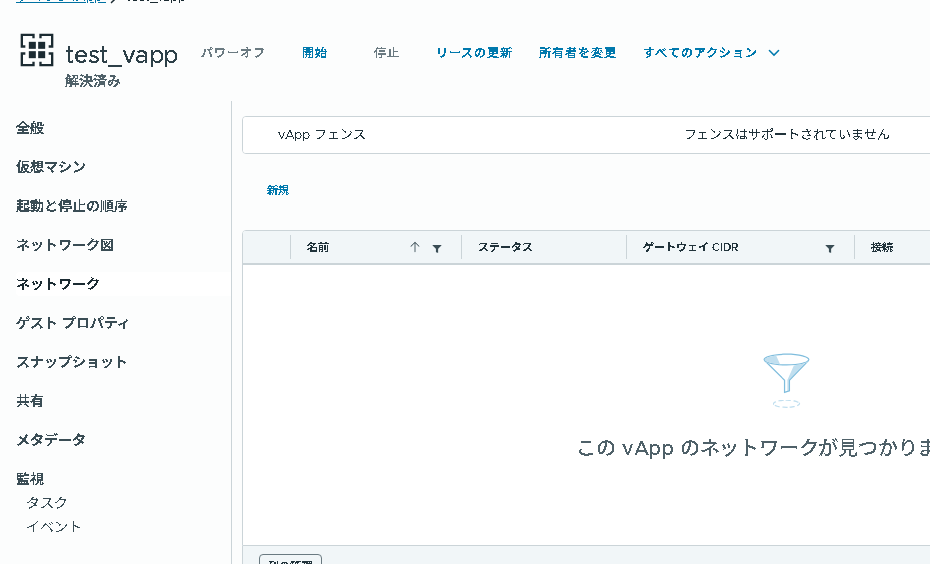Open イベント under 監視
Screen dimensions: 930x564
pos(53,527)
